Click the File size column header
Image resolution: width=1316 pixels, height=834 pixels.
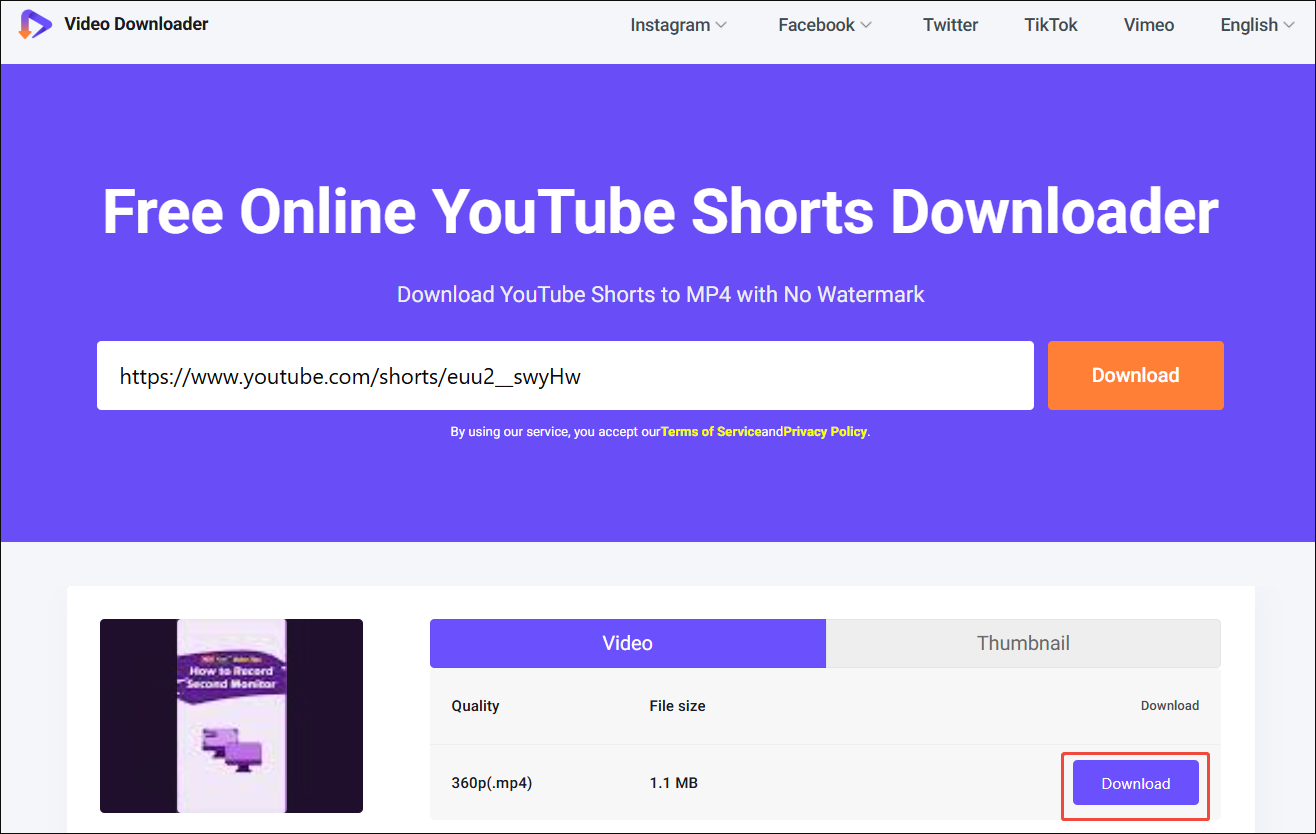click(x=677, y=706)
